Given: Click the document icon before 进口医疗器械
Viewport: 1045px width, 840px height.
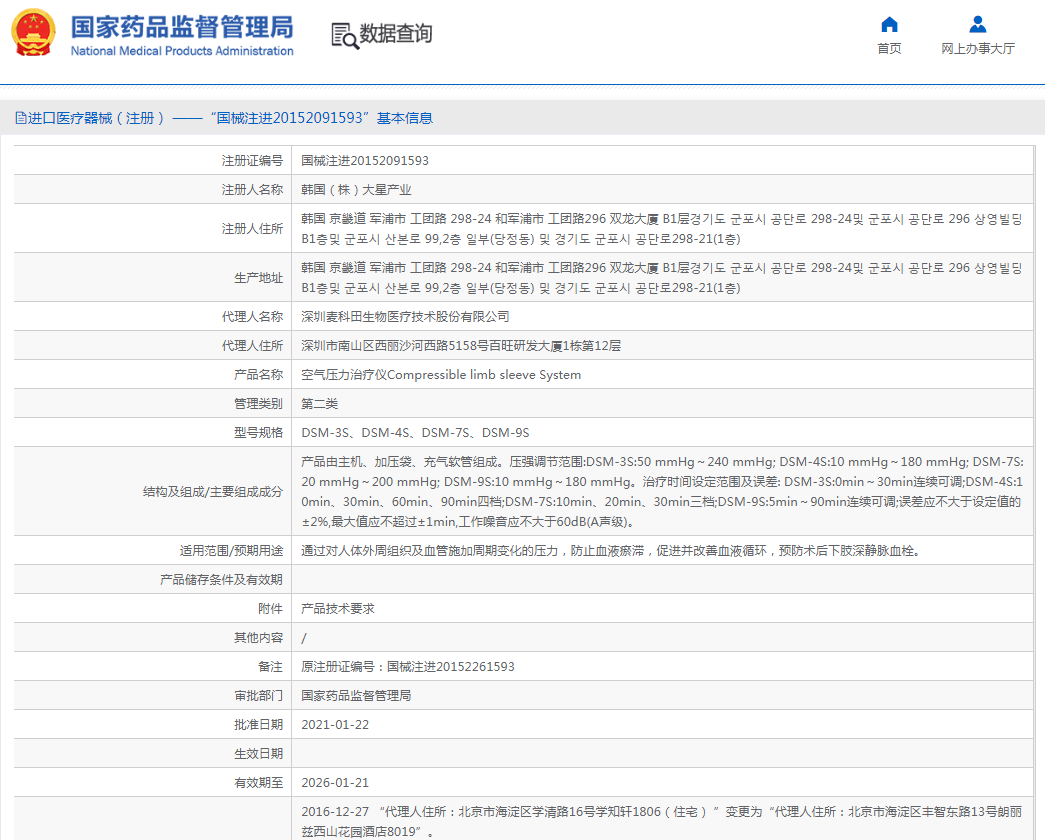Looking at the screenshot, I should point(20,118).
